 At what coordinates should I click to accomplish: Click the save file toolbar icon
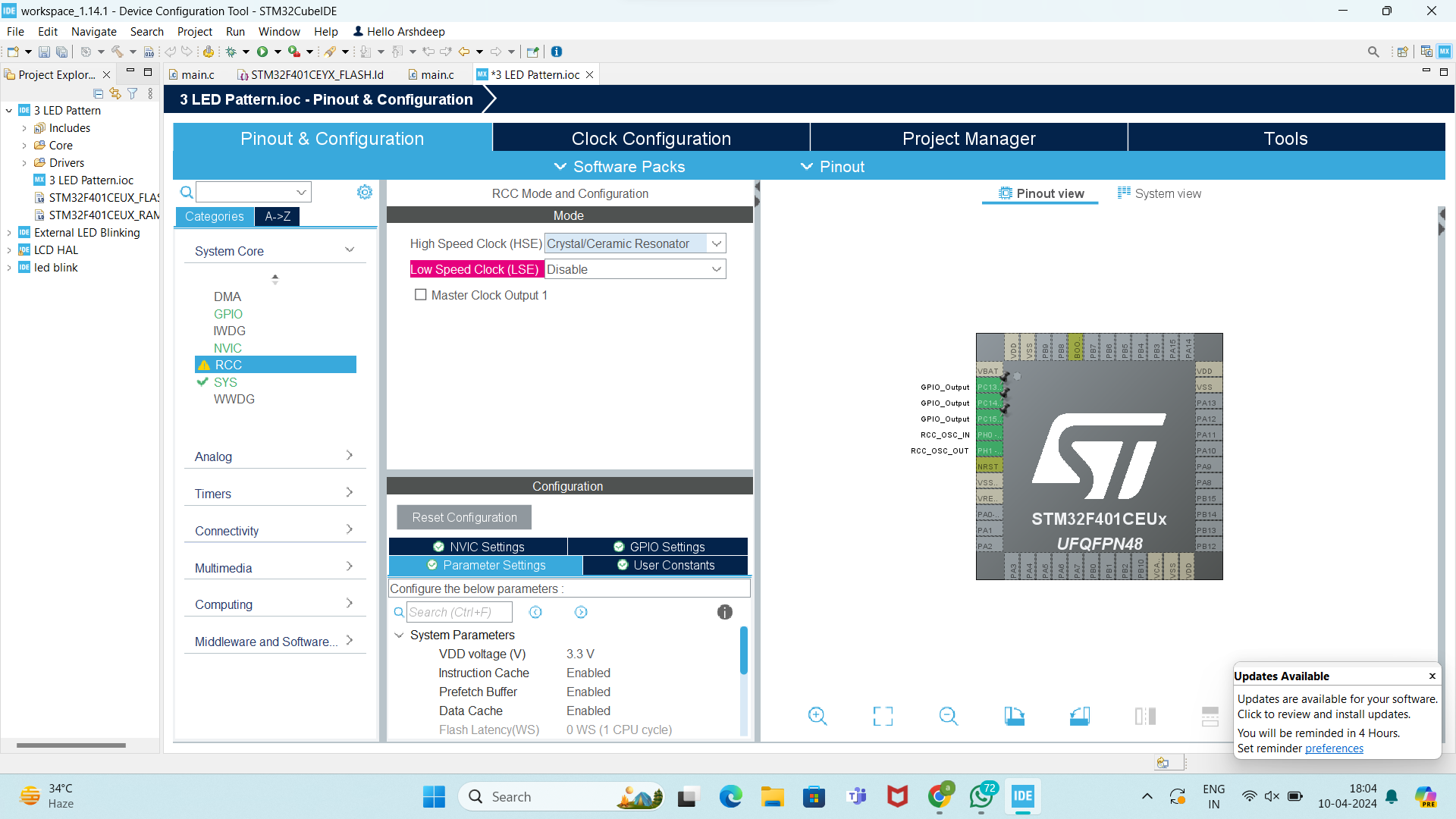(44, 52)
